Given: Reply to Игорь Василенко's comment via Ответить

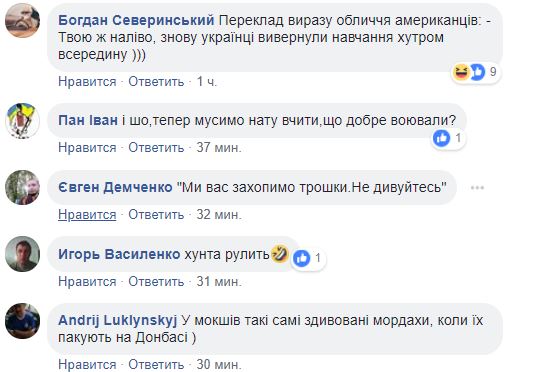Looking at the screenshot, I should pyautogui.click(x=156, y=282).
